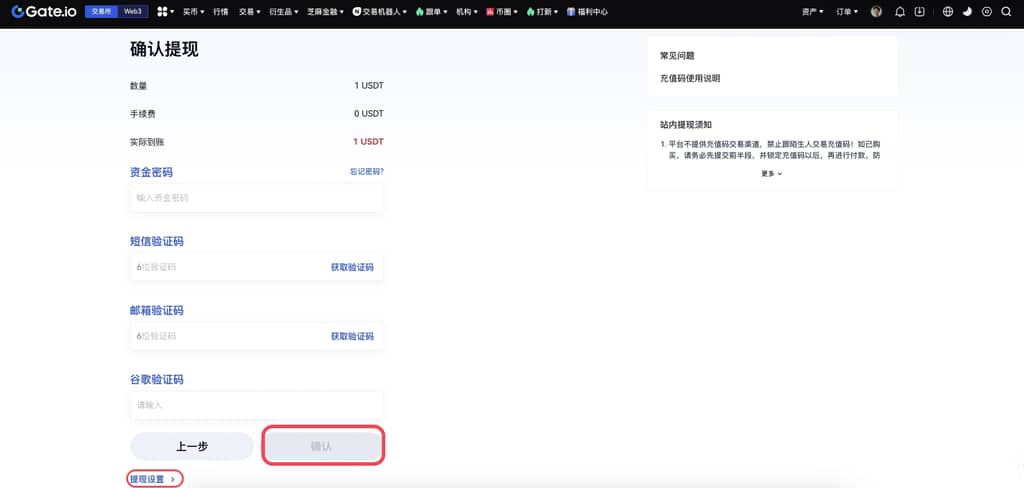Viewport: 1024px width, 488px height.
Task: Open the user profile avatar
Action: pyautogui.click(x=877, y=12)
